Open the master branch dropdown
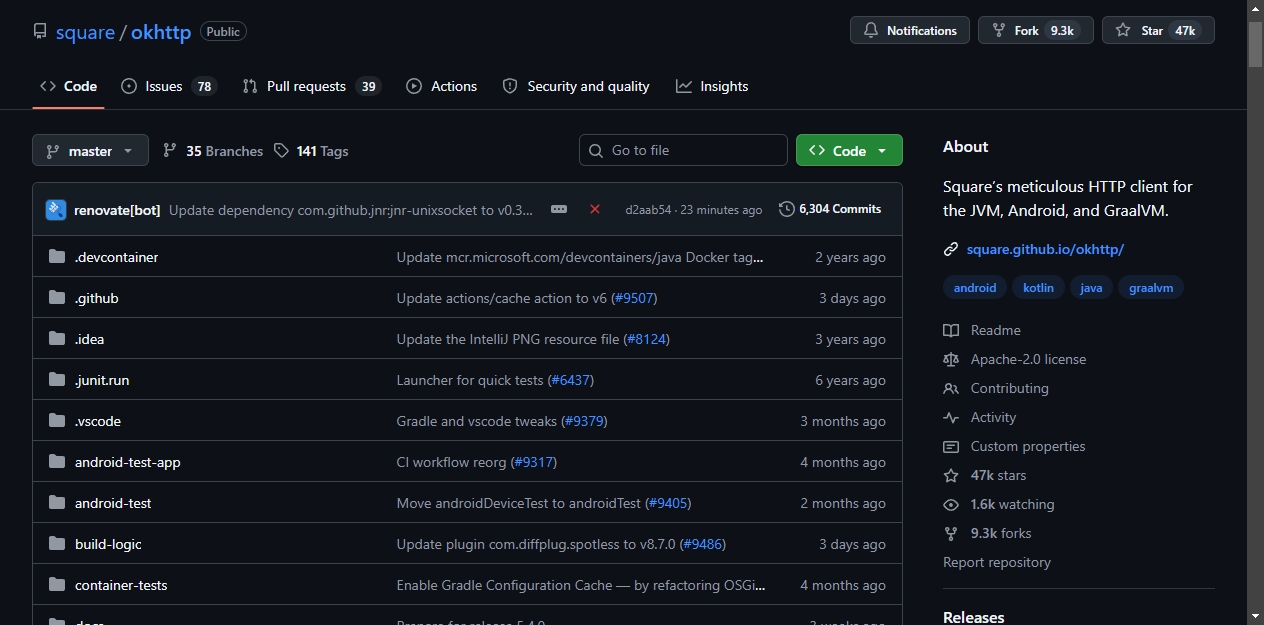Screen dimensions: 1264x625 [x=90, y=151]
